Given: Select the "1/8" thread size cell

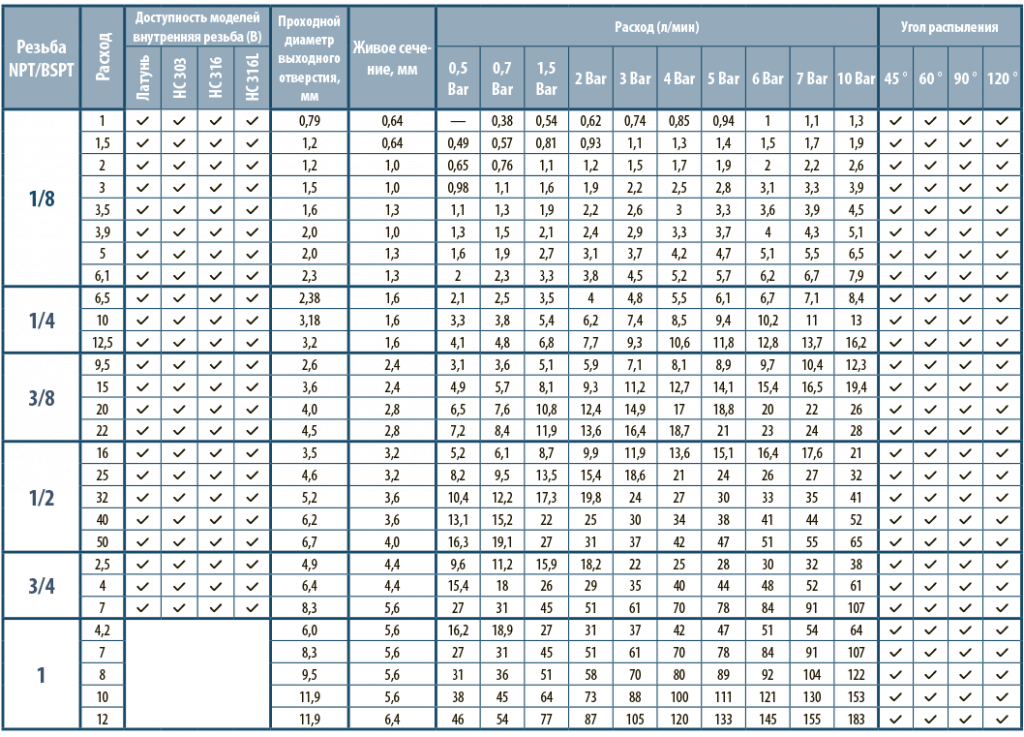Looking at the screenshot, I should pos(41,198).
